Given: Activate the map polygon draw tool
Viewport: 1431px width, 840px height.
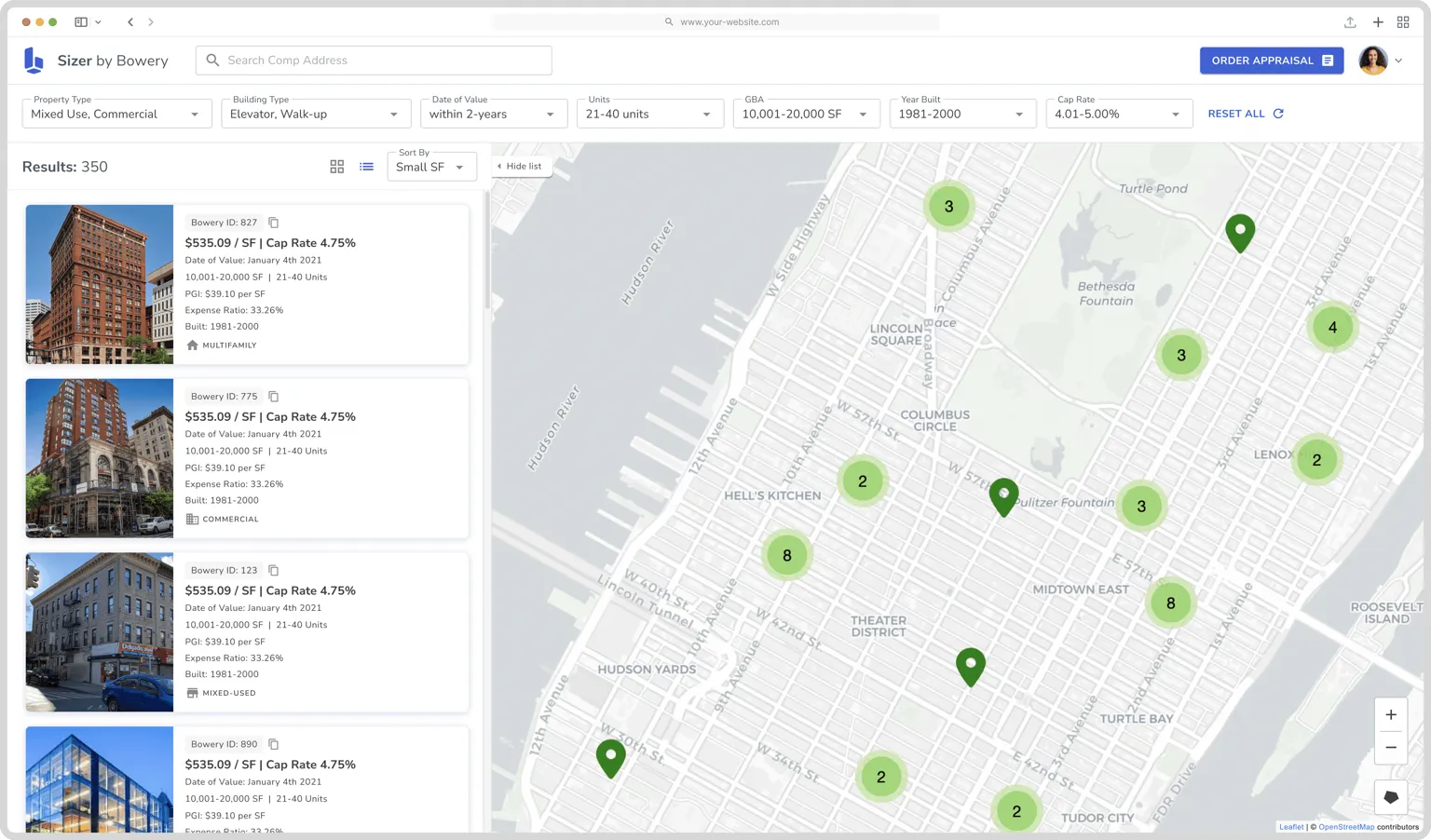Looking at the screenshot, I should tap(1391, 797).
